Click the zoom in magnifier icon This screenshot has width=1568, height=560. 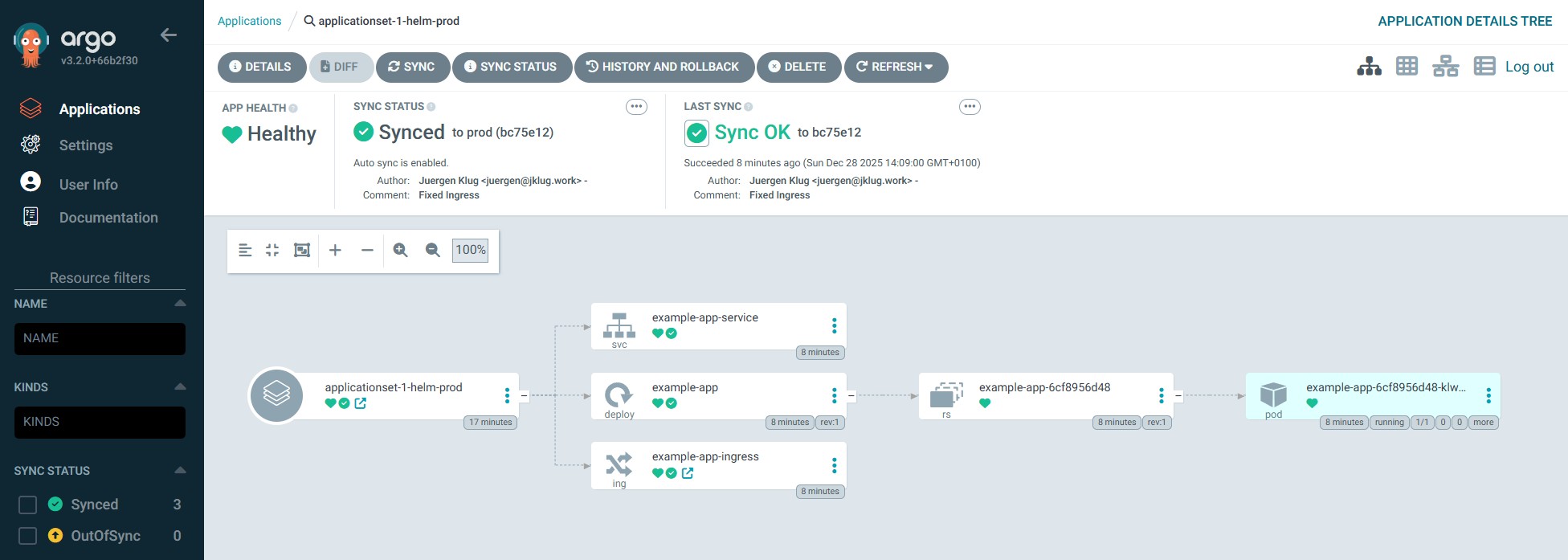400,250
